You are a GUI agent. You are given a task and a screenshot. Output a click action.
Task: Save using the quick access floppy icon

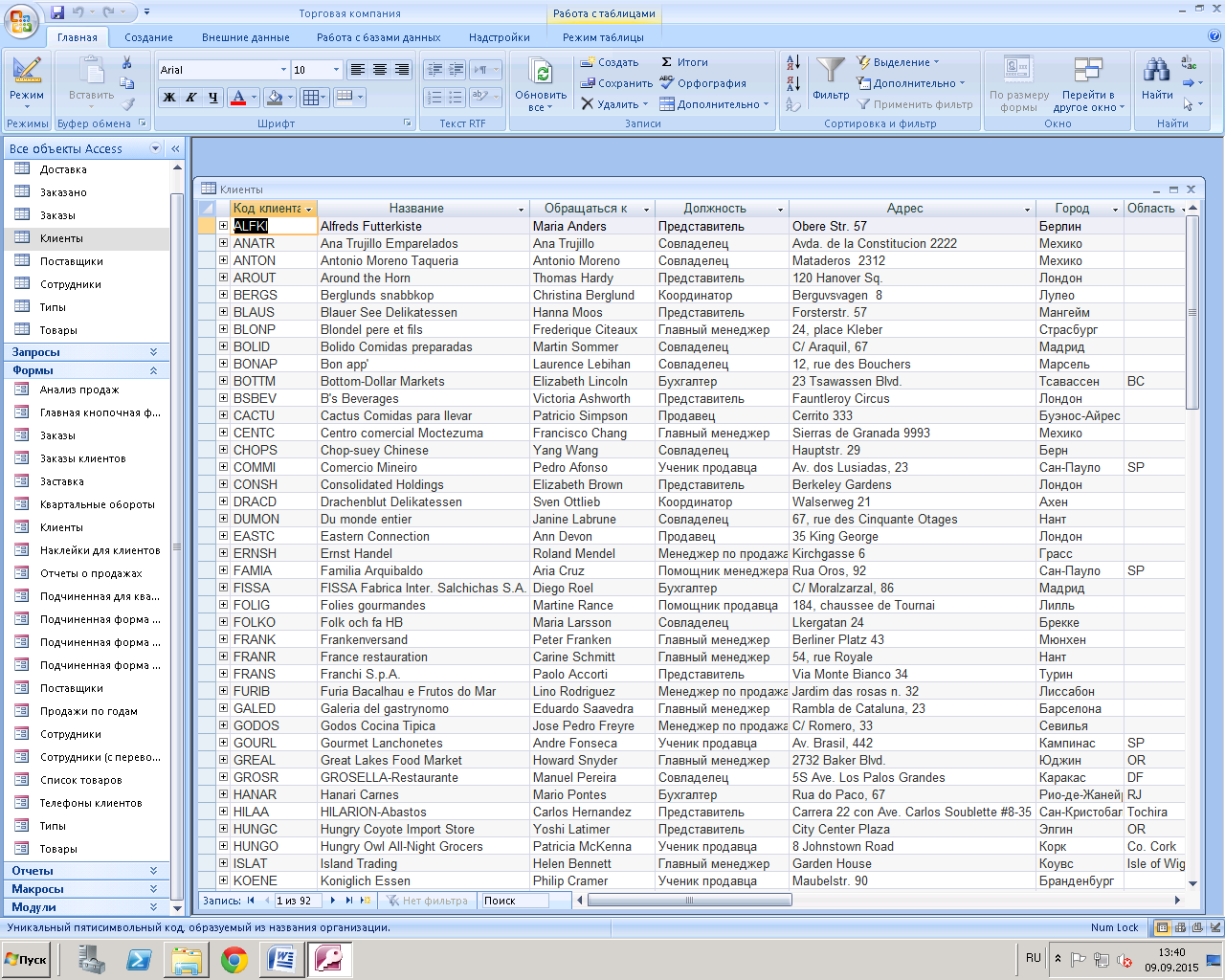[x=57, y=12]
